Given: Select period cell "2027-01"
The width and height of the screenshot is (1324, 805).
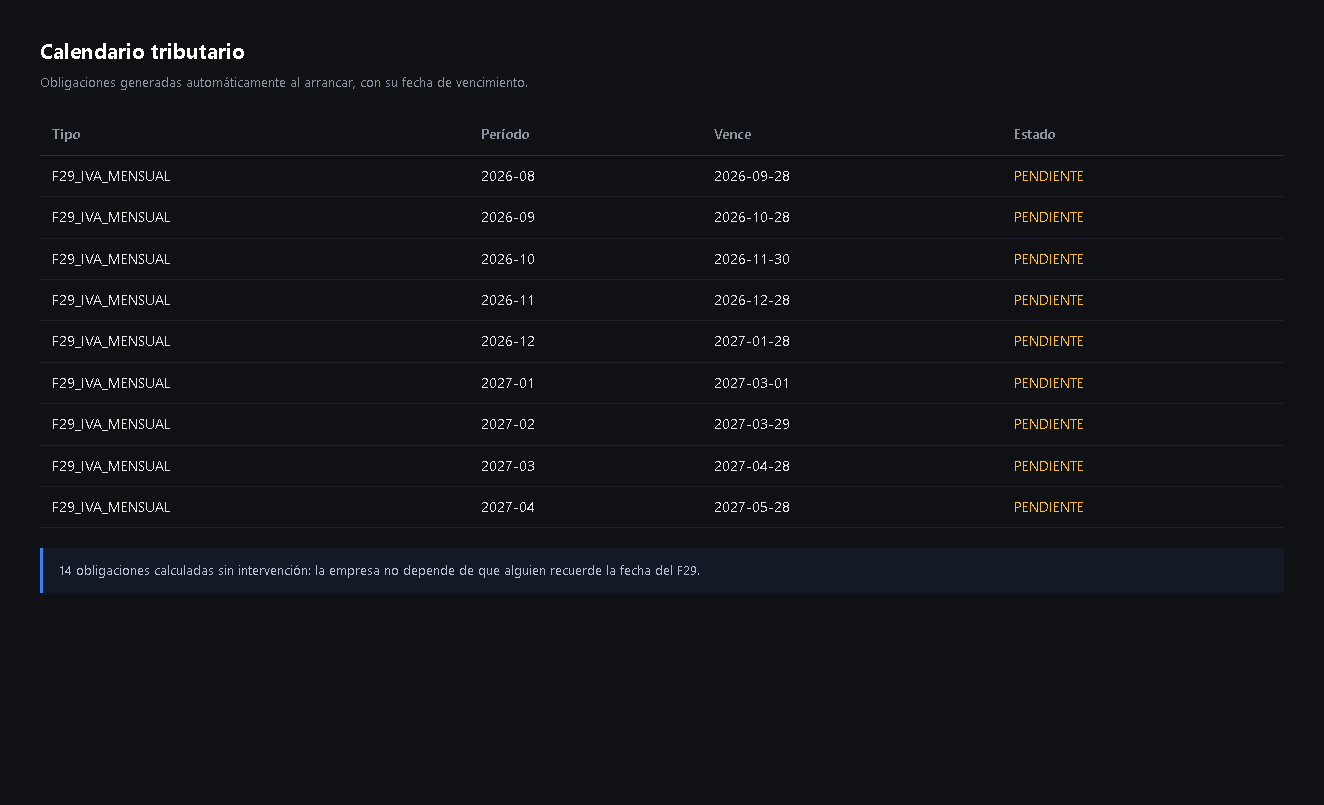Looking at the screenshot, I should click(508, 383).
